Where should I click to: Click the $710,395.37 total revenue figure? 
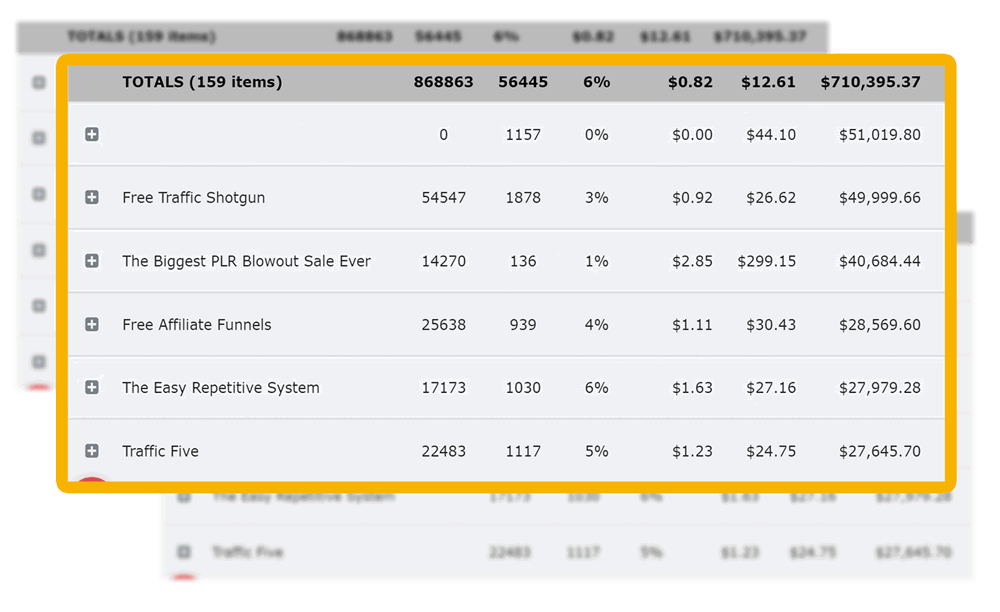tap(870, 82)
